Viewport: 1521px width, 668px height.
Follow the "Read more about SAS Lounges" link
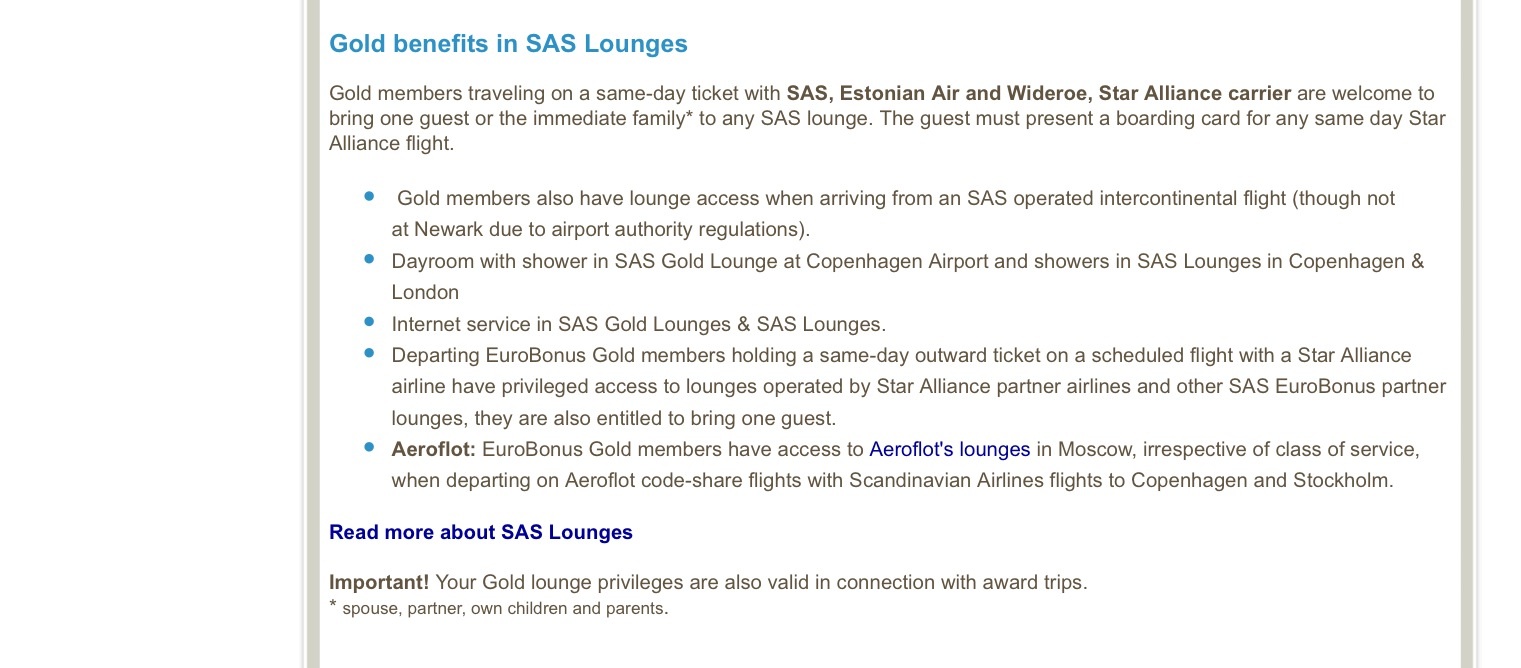[480, 532]
